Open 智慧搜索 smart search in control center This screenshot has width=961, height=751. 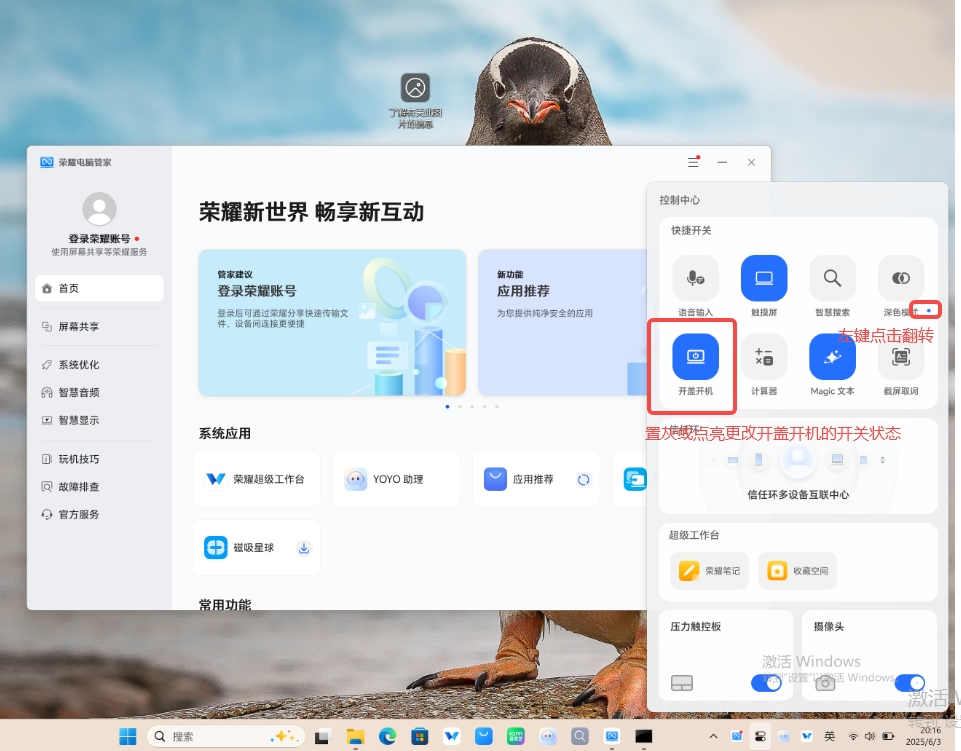coord(832,278)
